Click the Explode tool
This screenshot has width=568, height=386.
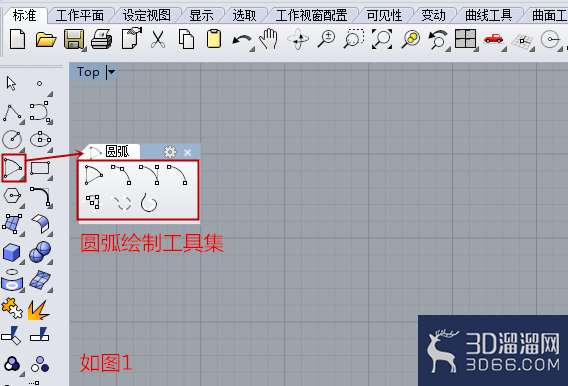(x=39, y=310)
